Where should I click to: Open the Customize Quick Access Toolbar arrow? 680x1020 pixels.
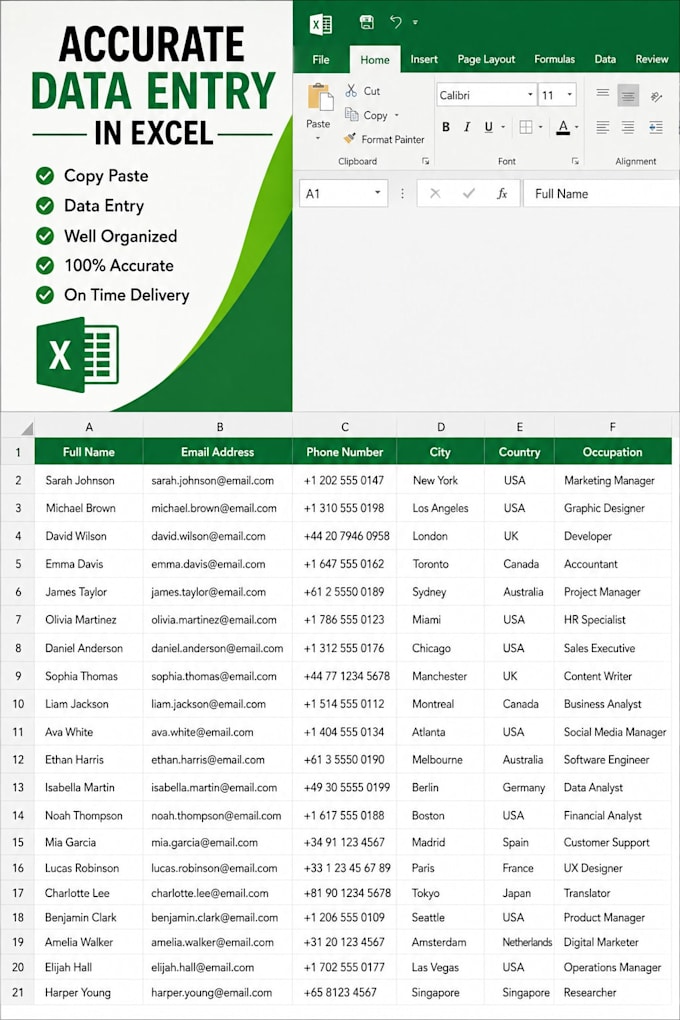415,22
